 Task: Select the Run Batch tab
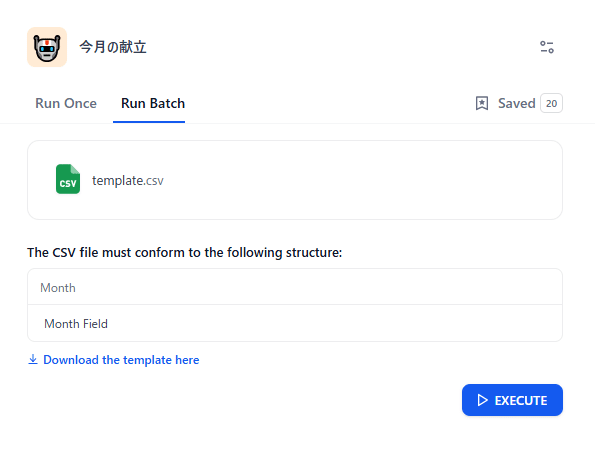pos(153,103)
